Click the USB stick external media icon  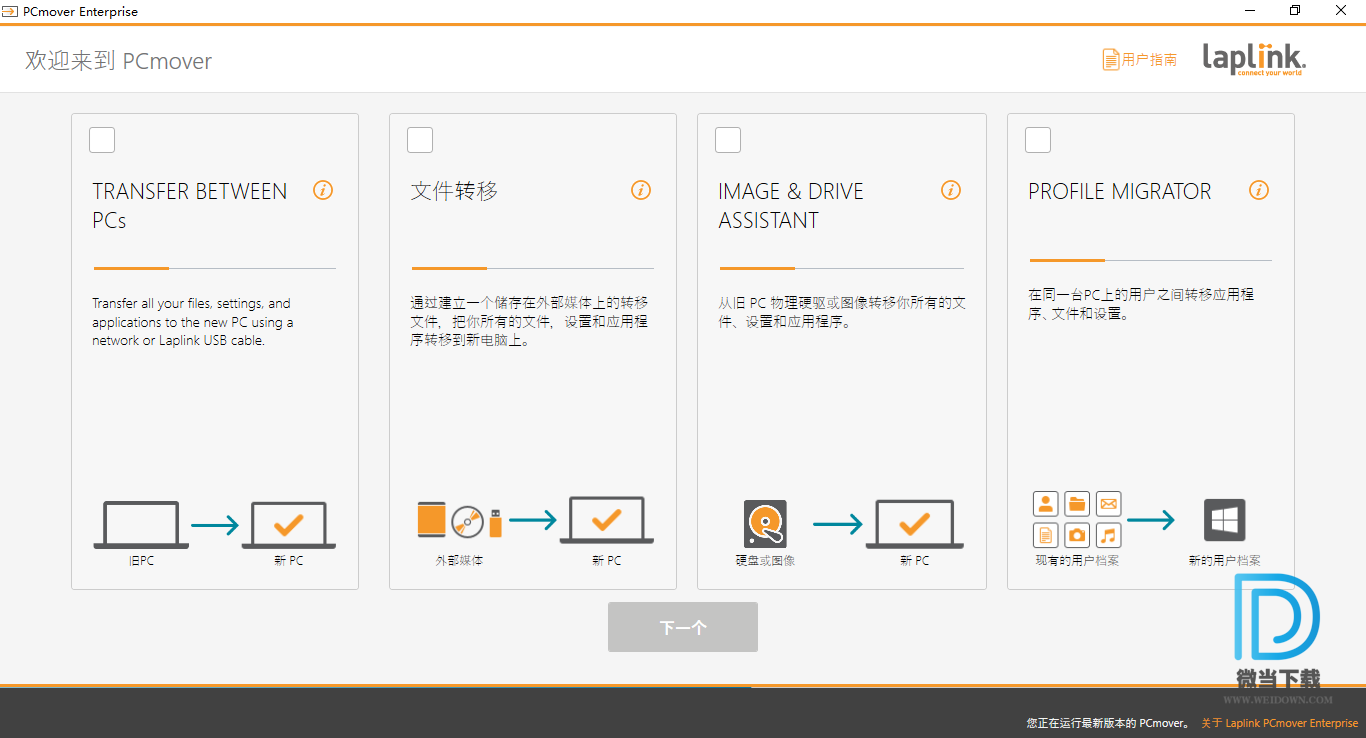[495, 523]
